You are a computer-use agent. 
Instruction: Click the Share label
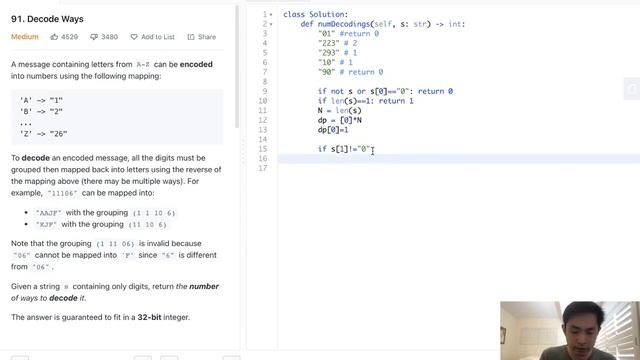click(207, 37)
